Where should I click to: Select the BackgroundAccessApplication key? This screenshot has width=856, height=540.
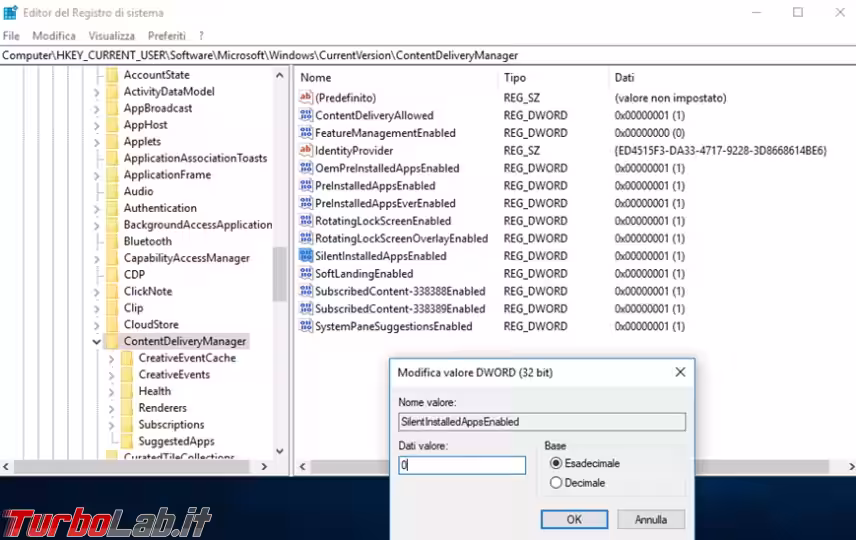(x=198, y=224)
